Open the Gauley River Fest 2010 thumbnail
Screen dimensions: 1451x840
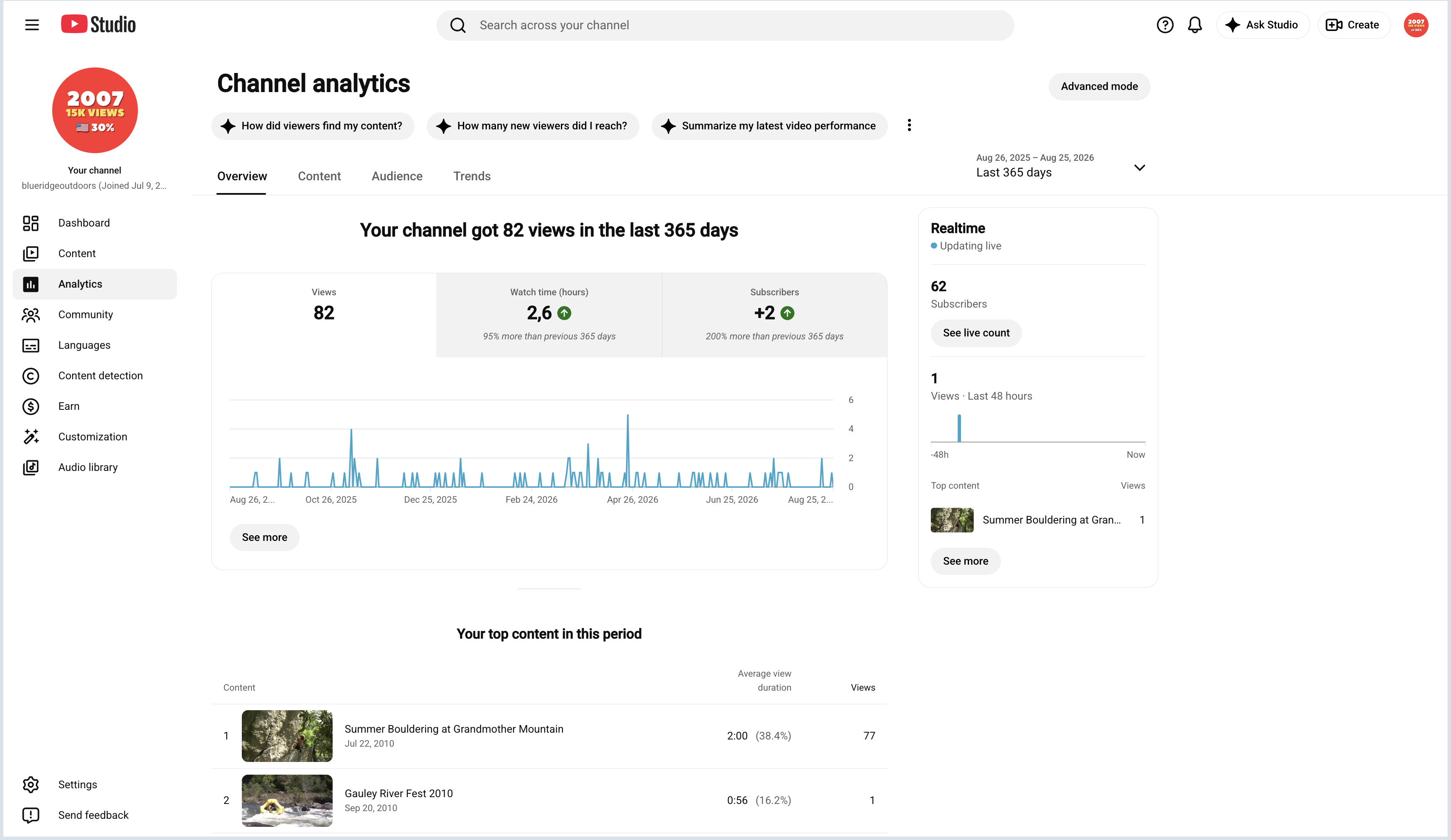[x=287, y=800]
